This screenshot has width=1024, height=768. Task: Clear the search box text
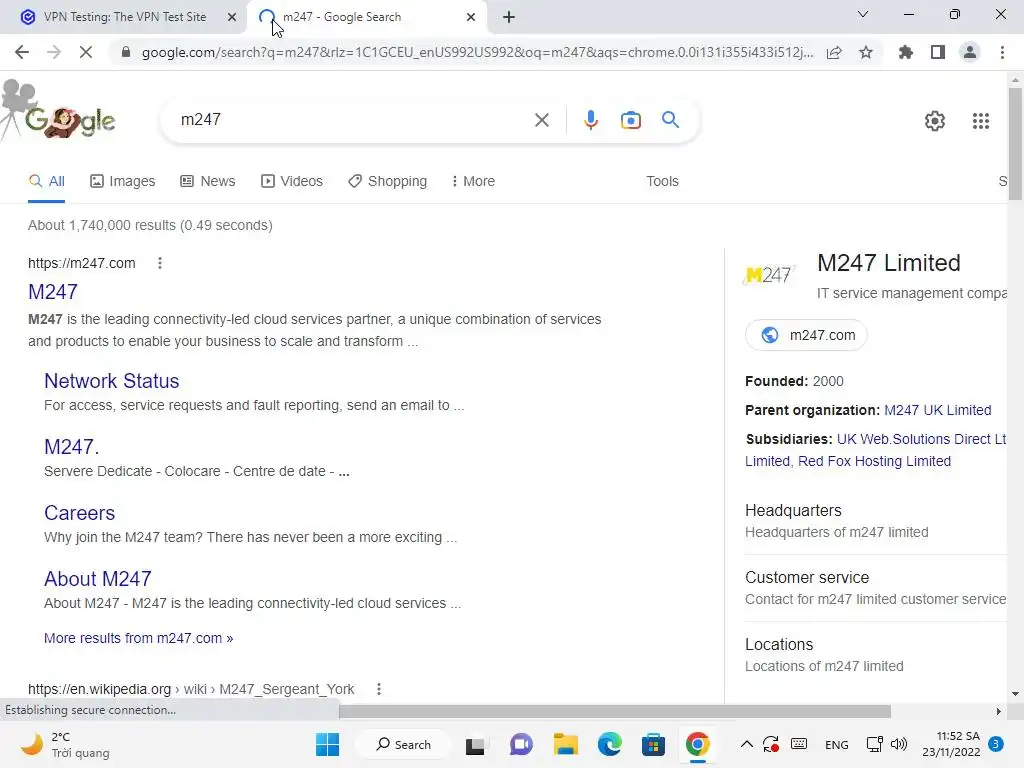[x=541, y=120]
